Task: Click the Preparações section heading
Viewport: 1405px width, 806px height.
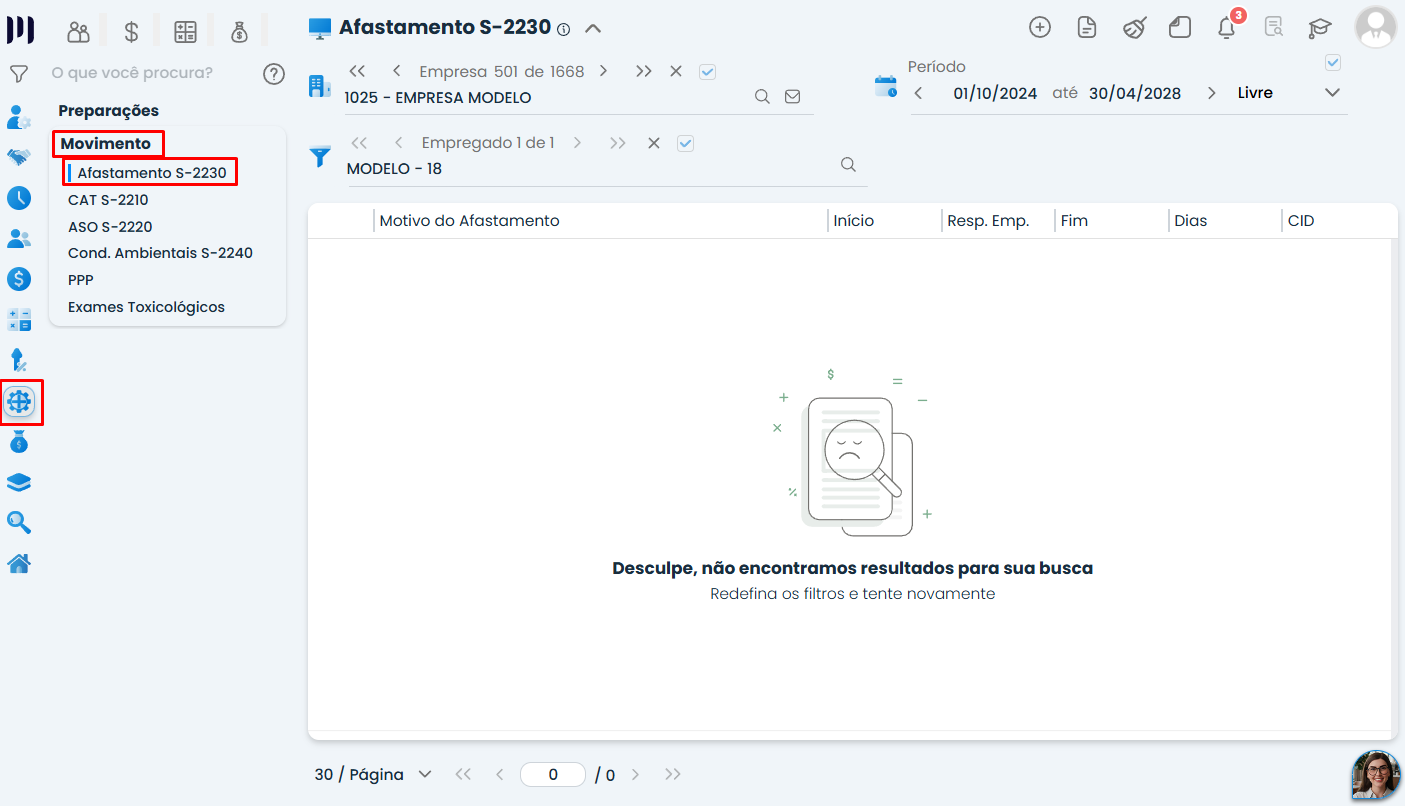Action: [x=108, y=111]
